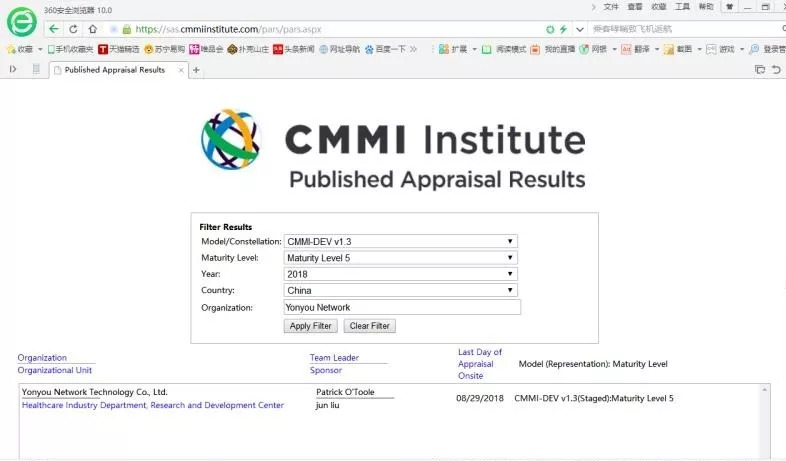786x461 pixels.
Task: Click the window list icon right of tab bar
Action: pos(760,70)
